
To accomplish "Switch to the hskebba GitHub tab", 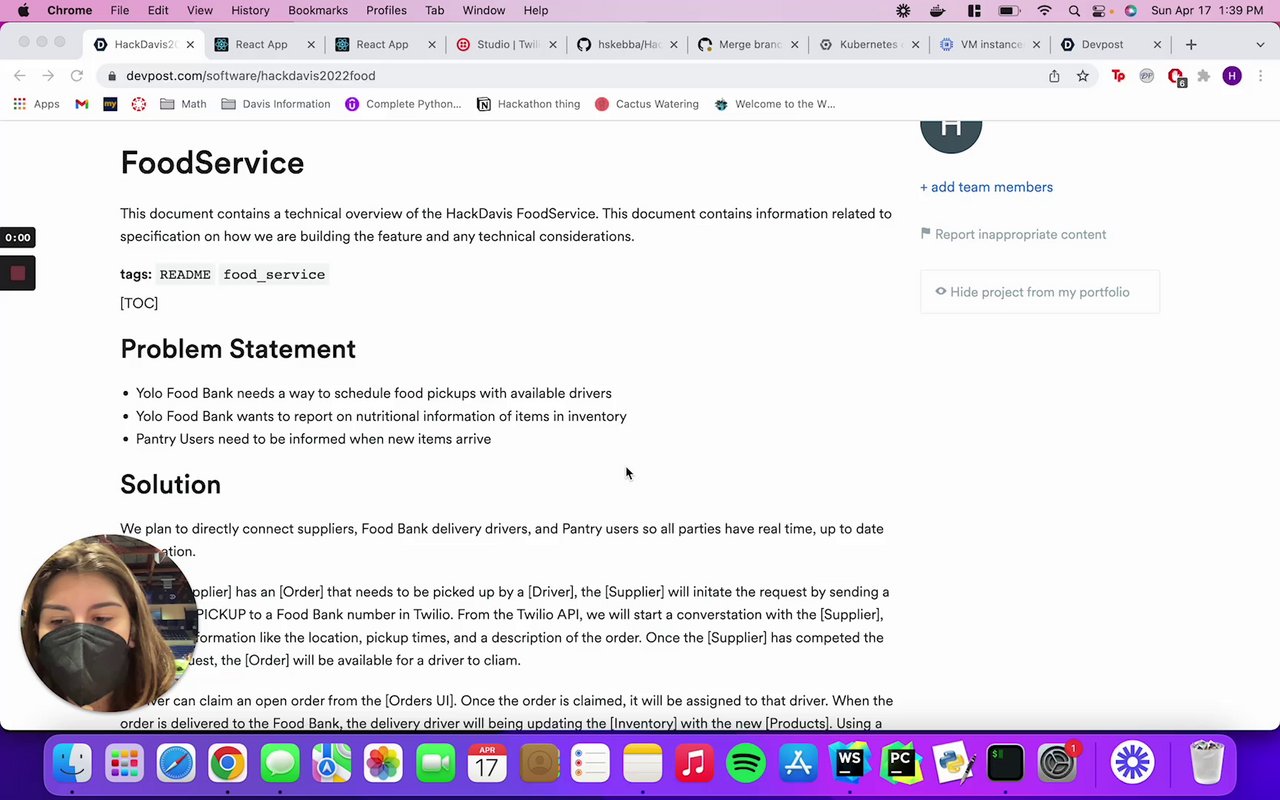I will click(x=629, y=44).
